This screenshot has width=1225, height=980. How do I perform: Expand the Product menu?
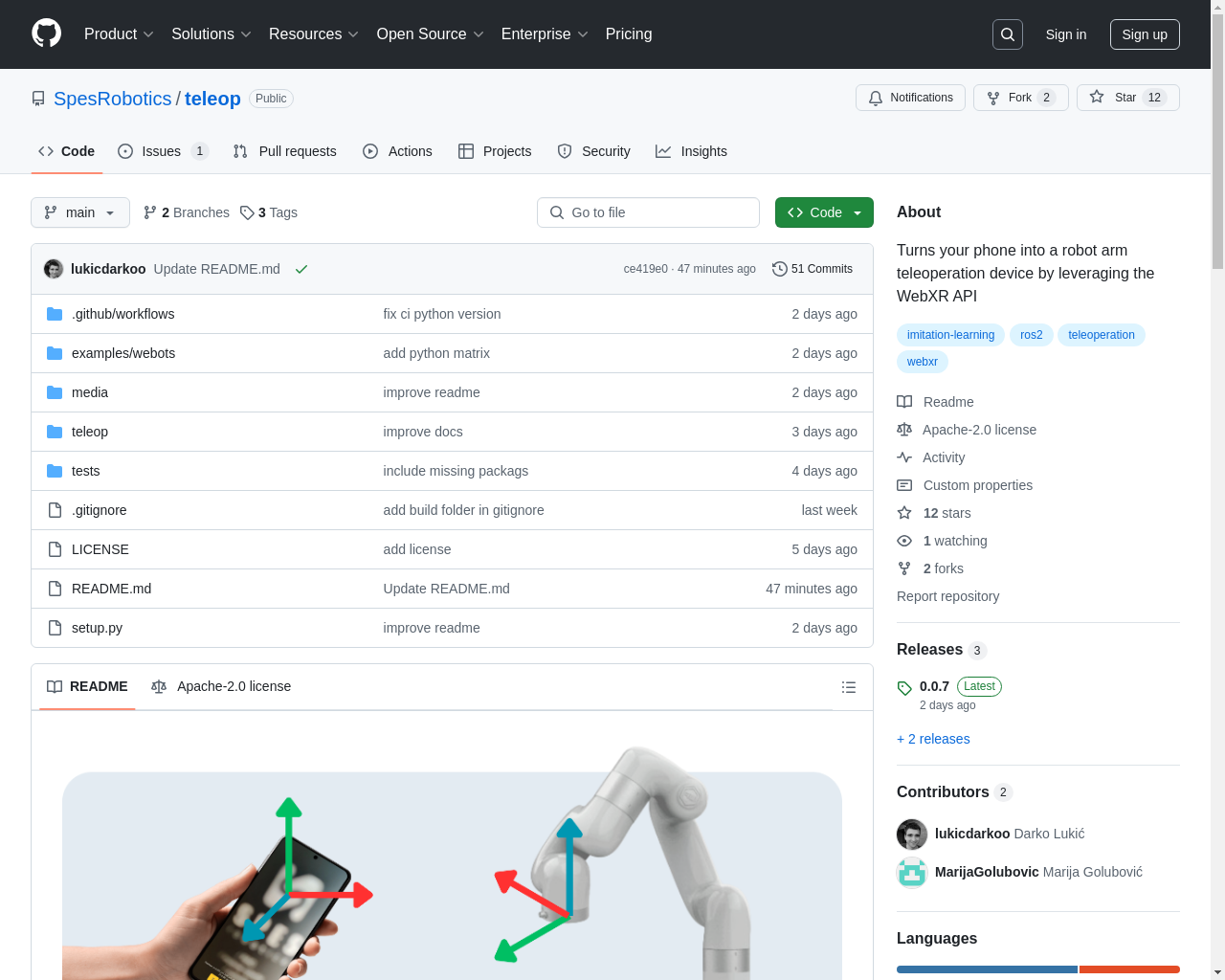(119, 34)
